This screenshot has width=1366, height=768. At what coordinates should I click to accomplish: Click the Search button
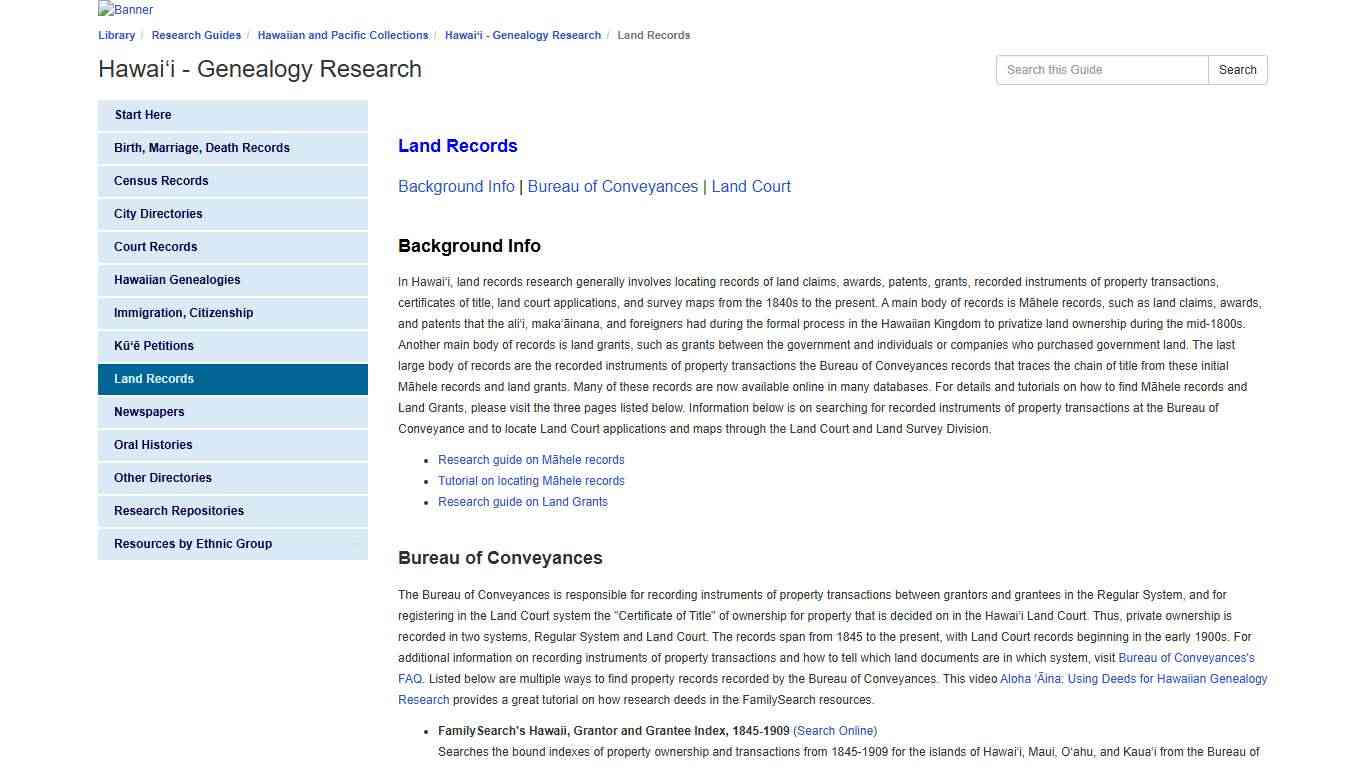click(x=1237, y=69)
